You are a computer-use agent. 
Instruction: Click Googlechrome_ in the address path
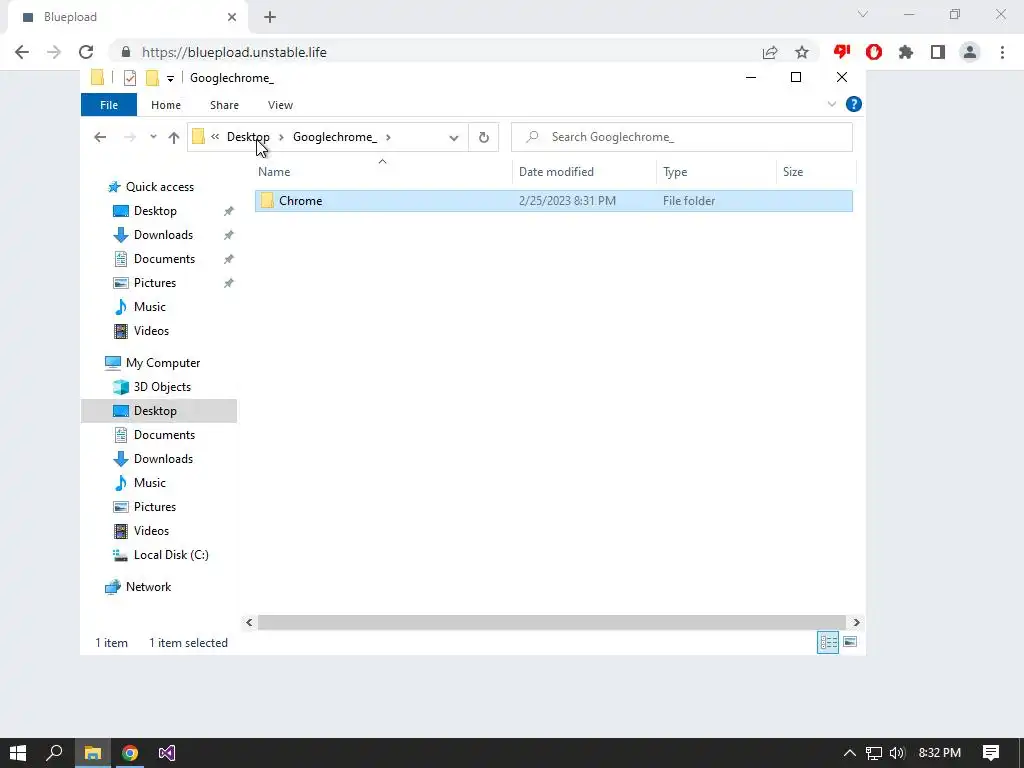coord(335,136)
